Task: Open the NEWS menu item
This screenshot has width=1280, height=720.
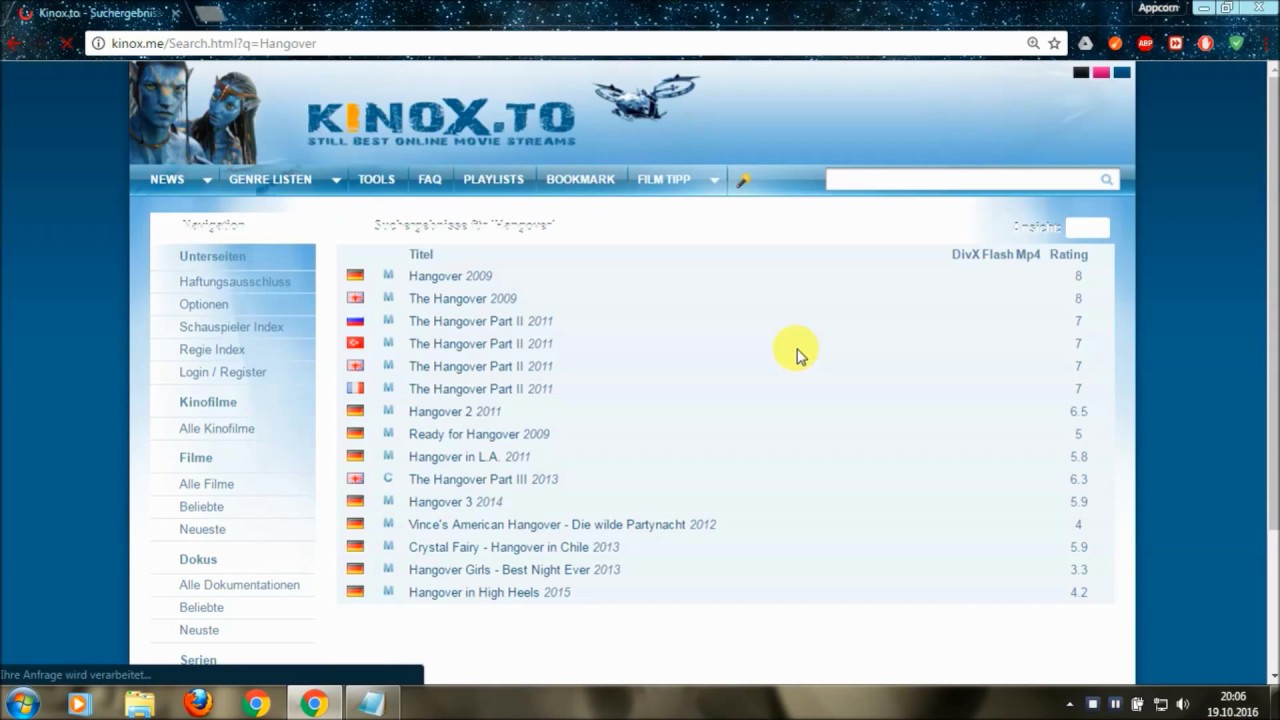Action: click(167, 180)
